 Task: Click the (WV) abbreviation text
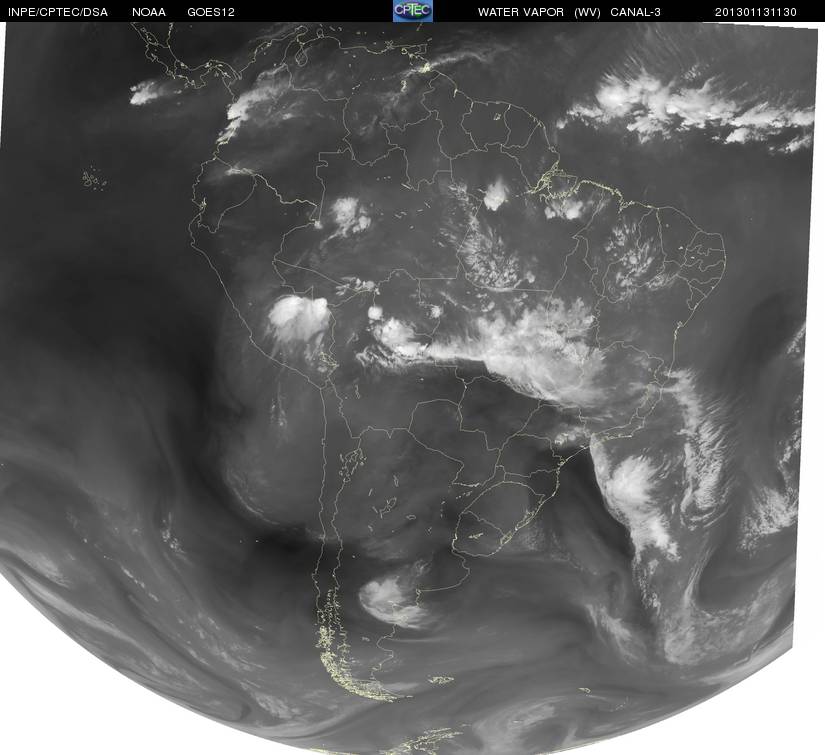(x=587, y=12)
